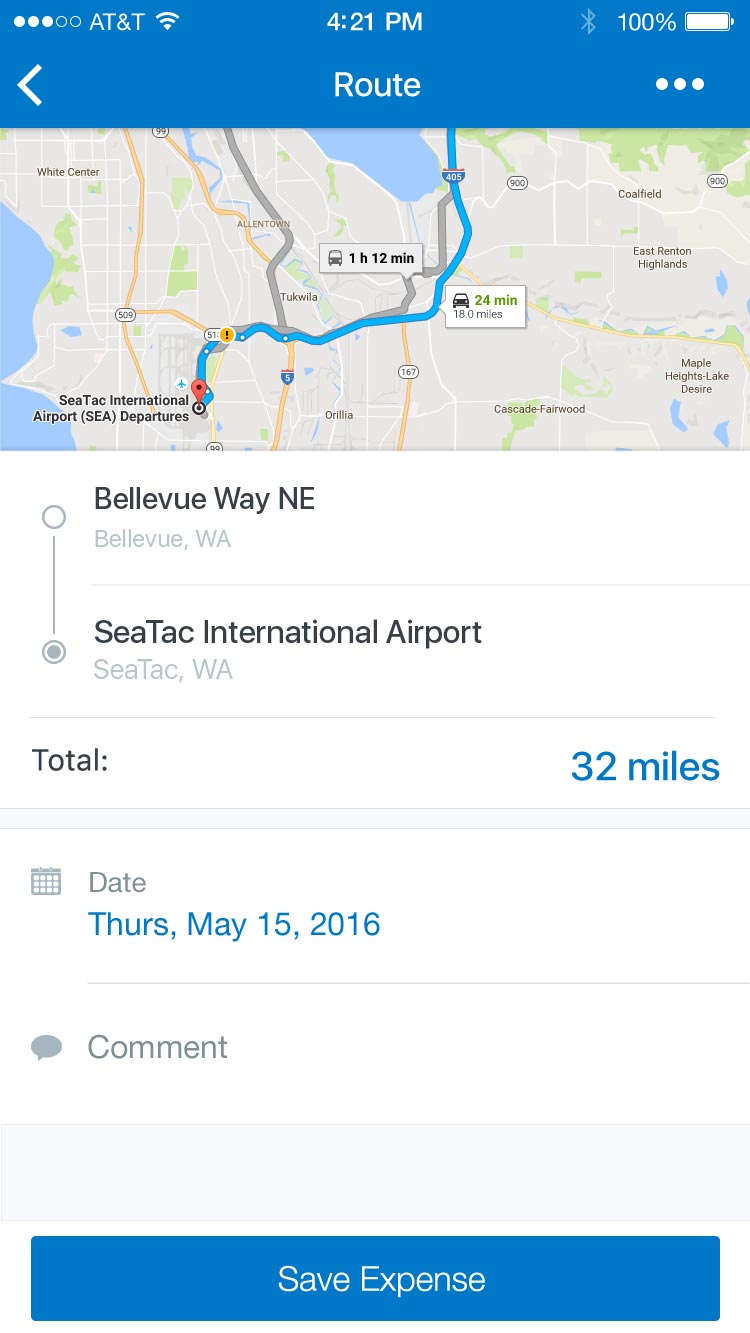750x1333 pixels.
Task: Click the calendar icon beside Date
Action: (x=46, y=882)
